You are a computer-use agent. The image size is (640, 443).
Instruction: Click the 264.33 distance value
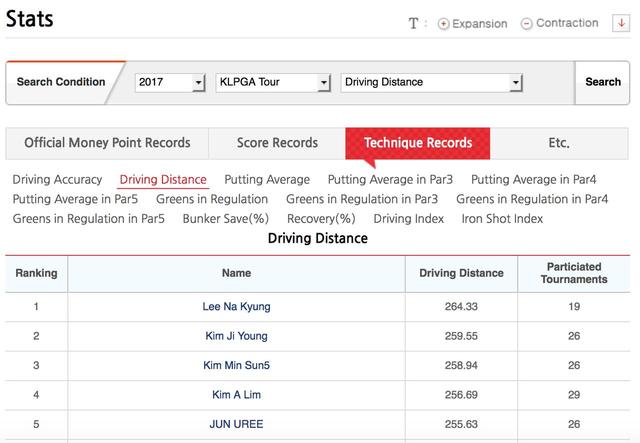(461, 307)
